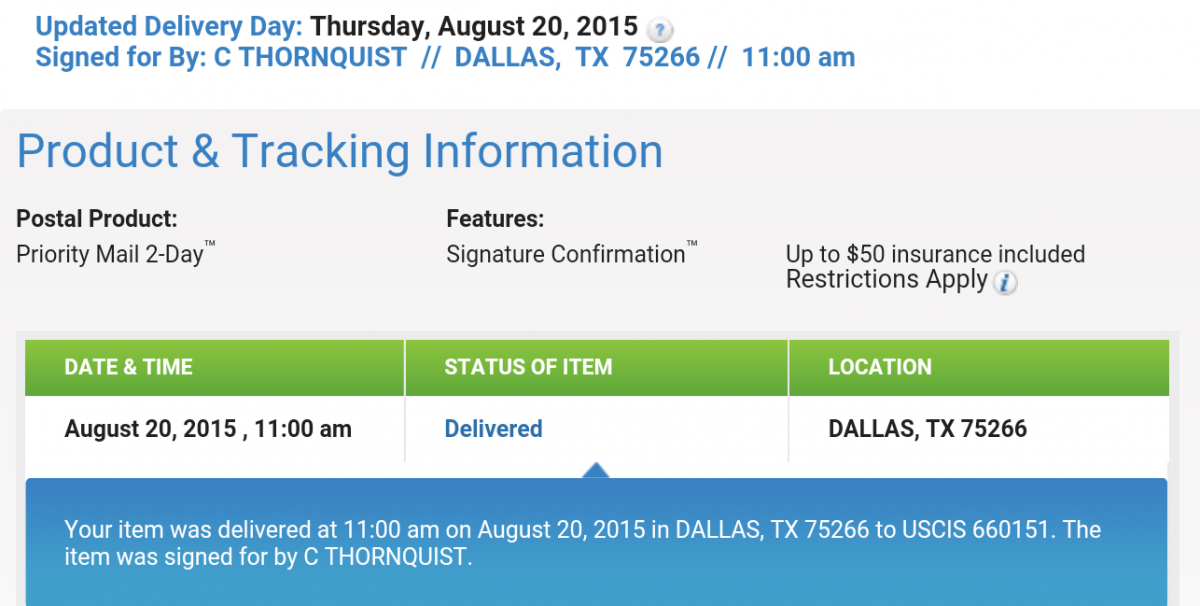This screenshot has height=606, width=1200.
Task: Select the Up to $50 insurance included text
Action: tap(935, 254)
